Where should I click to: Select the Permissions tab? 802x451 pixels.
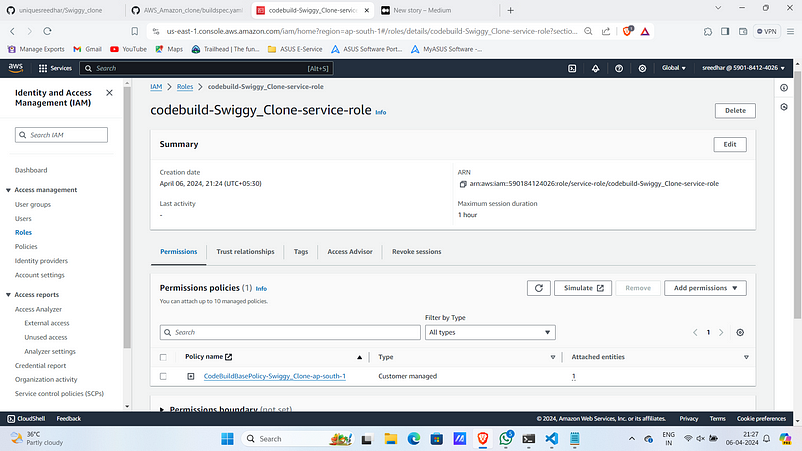tap(179, 252)
